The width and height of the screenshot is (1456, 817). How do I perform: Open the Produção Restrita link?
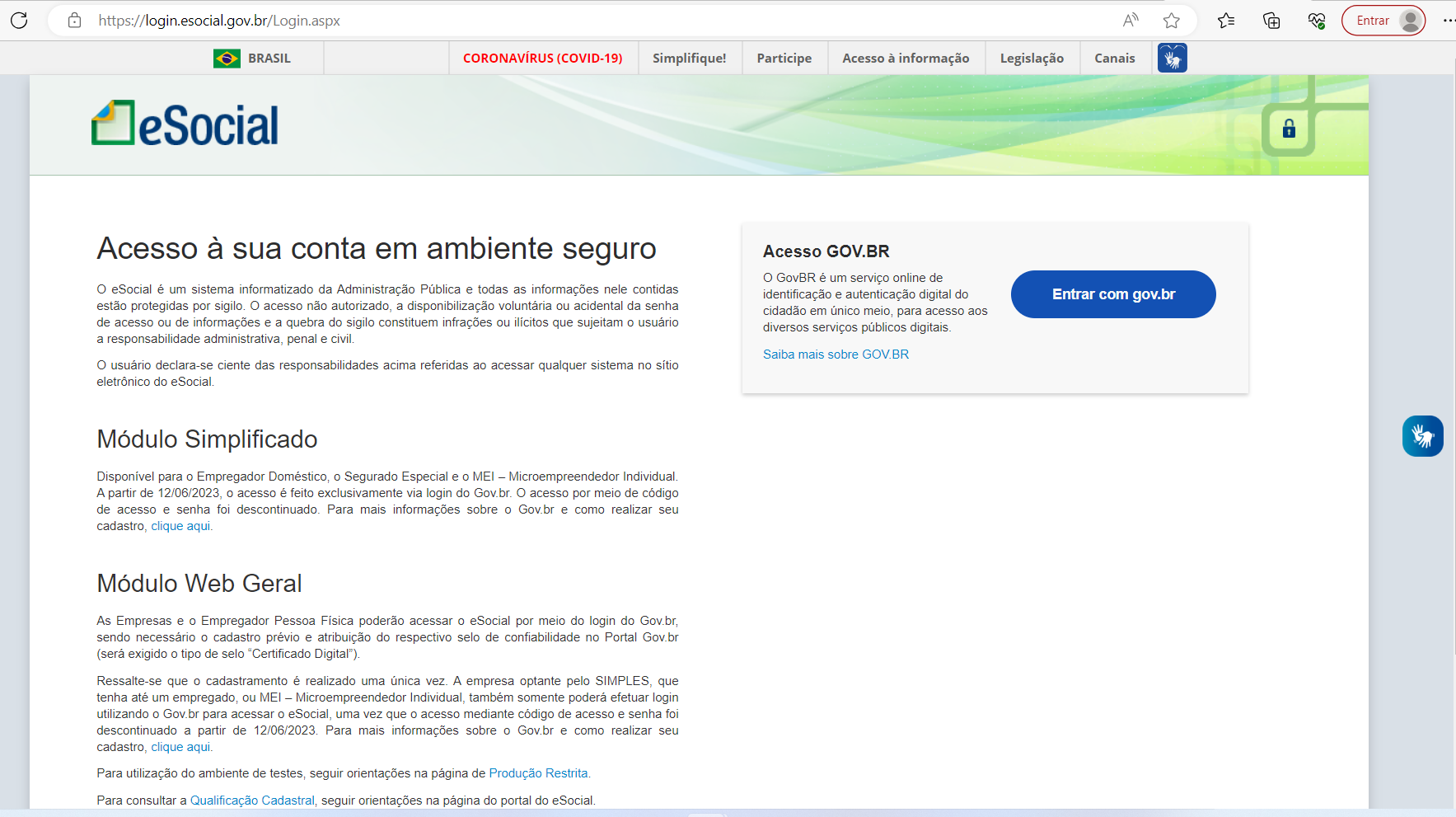539,773
